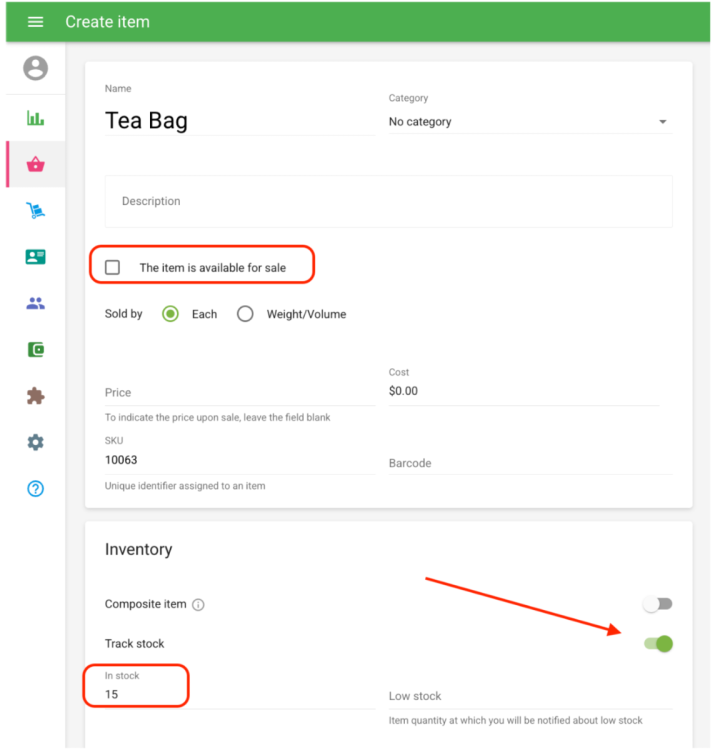Open the account profile avatar
715x750 pixels.
(35, 68)
